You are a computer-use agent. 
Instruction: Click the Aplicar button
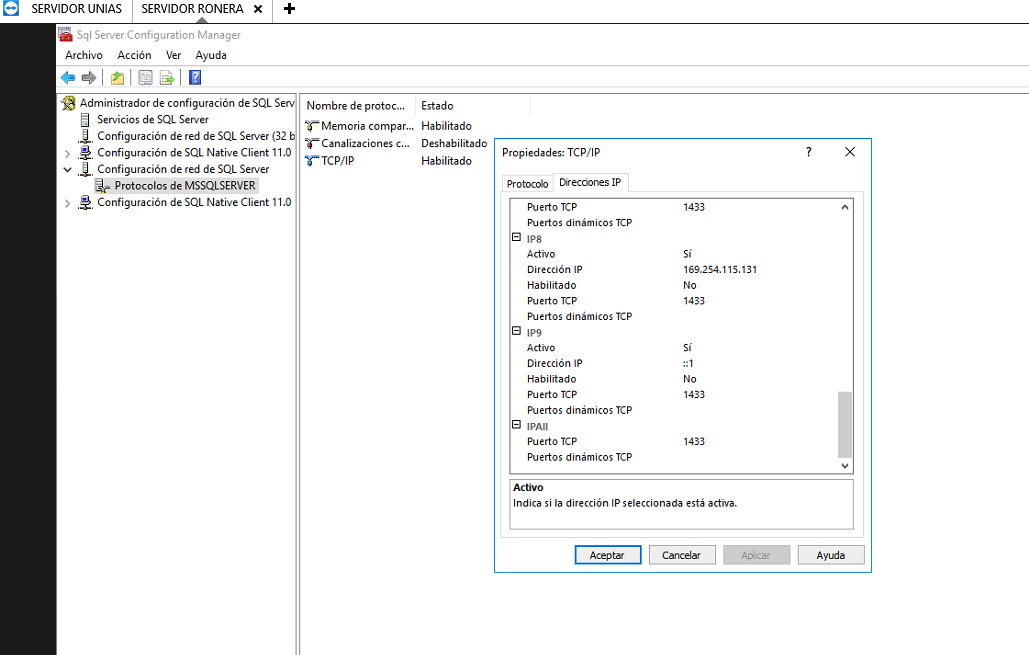tap(756, 555)
